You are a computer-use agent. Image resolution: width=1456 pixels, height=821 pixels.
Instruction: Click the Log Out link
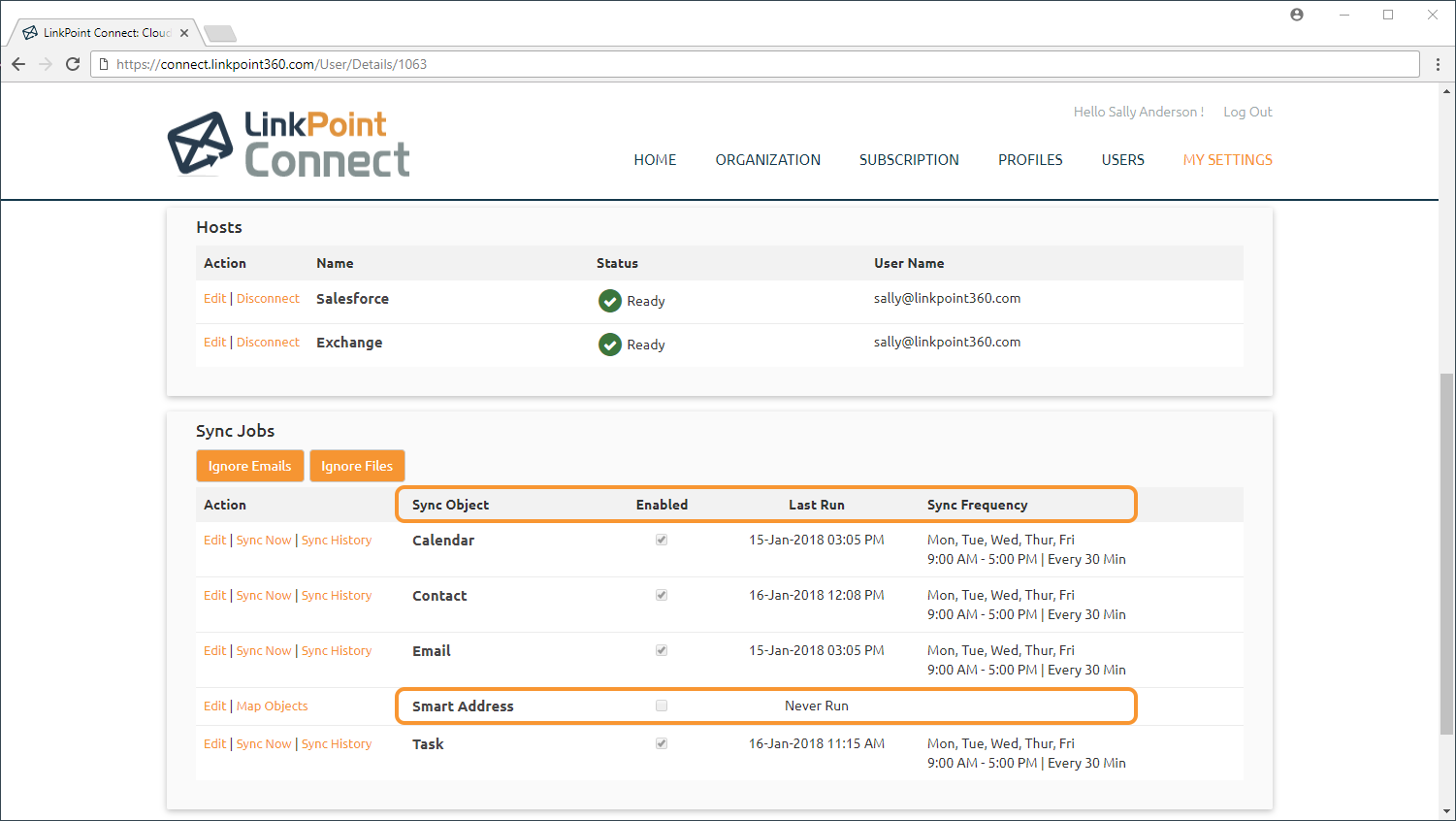point(1247,112)
